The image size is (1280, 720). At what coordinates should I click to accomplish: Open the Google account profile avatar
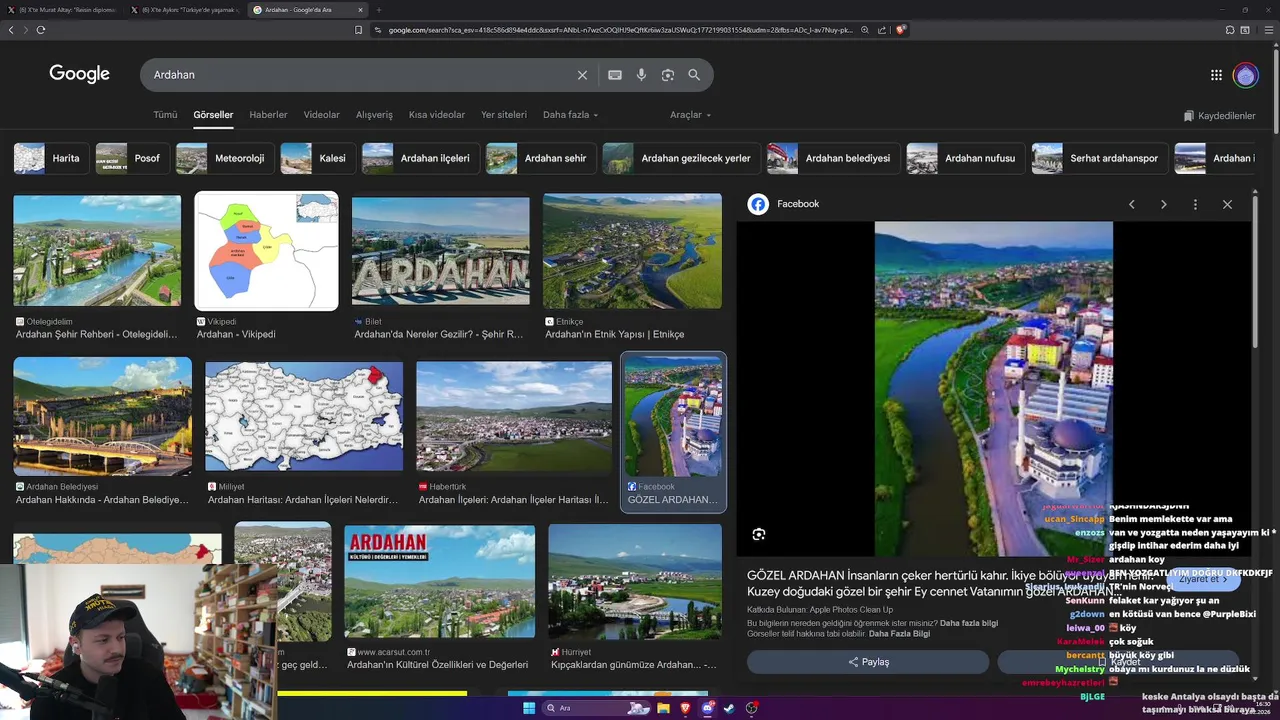tap(1245, 75)
